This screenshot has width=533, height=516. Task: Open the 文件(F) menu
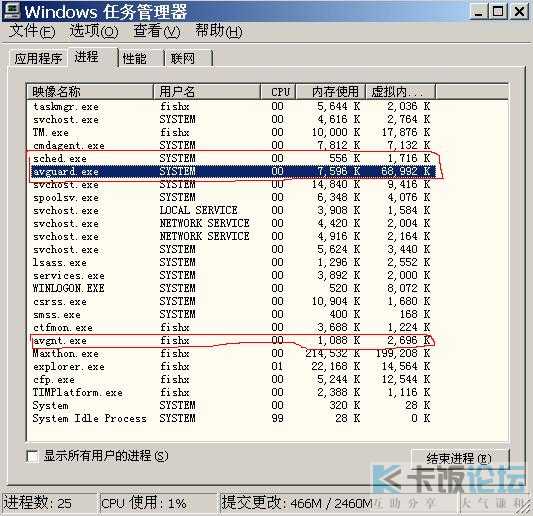tap(32, 31)
